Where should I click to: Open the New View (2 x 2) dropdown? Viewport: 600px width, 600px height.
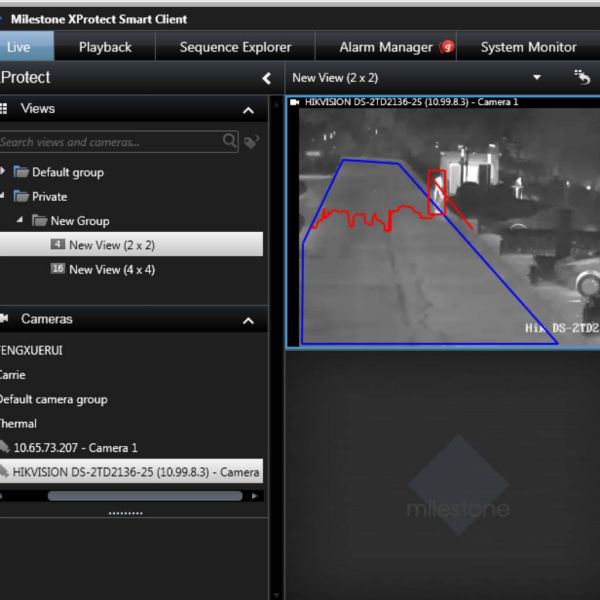[537, 77]
